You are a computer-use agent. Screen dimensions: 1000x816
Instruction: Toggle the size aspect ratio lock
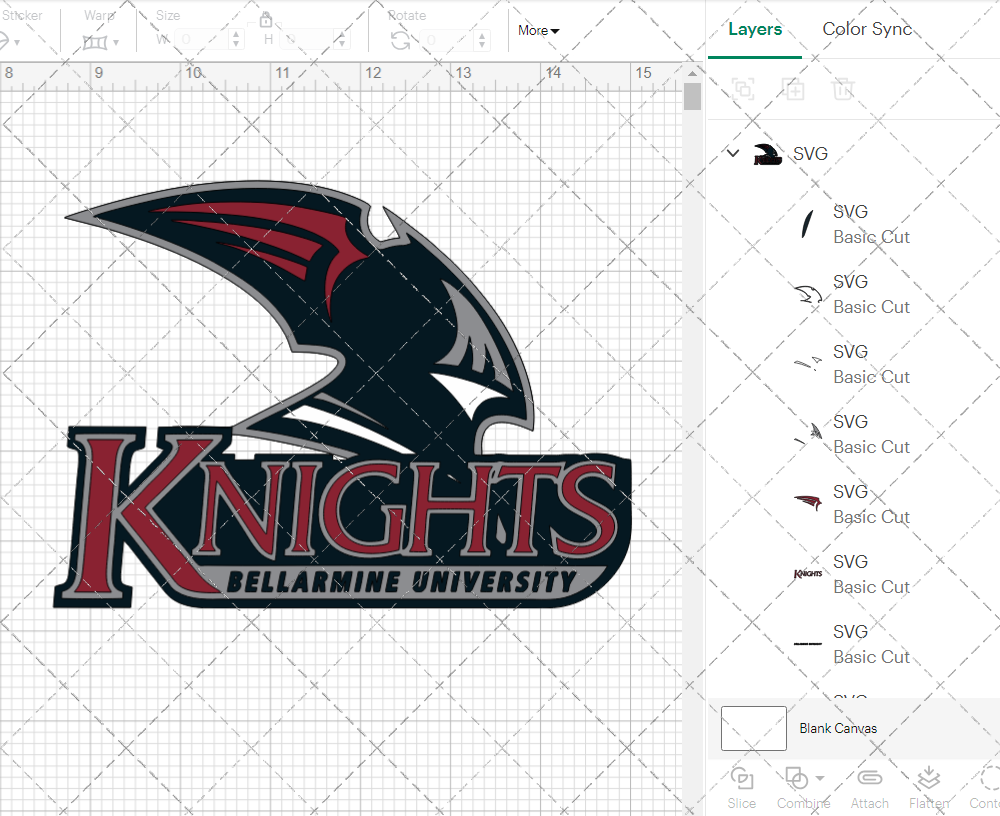click(x=266, y=20)
